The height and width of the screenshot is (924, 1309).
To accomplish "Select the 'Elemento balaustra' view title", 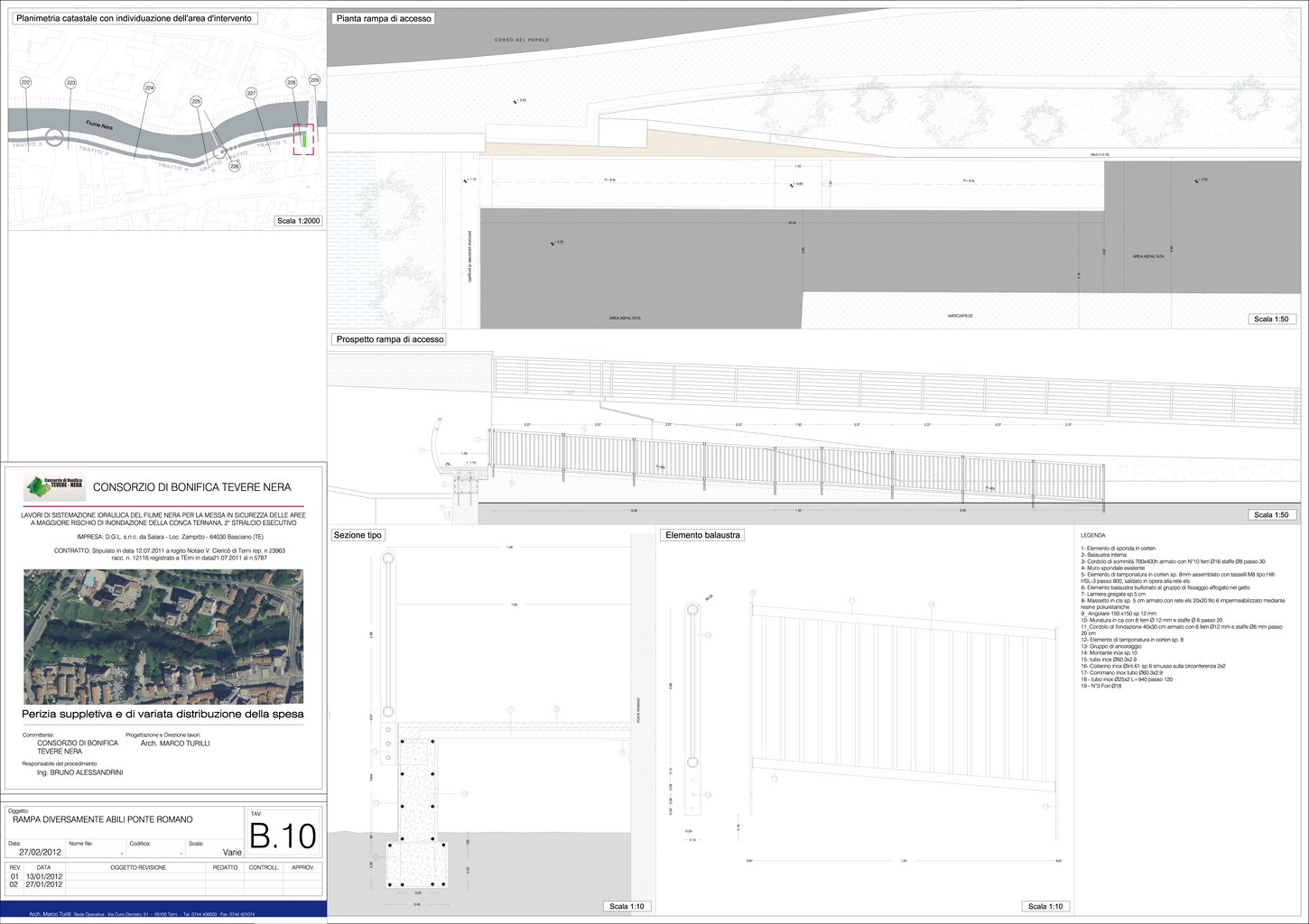I will point(703,535).
